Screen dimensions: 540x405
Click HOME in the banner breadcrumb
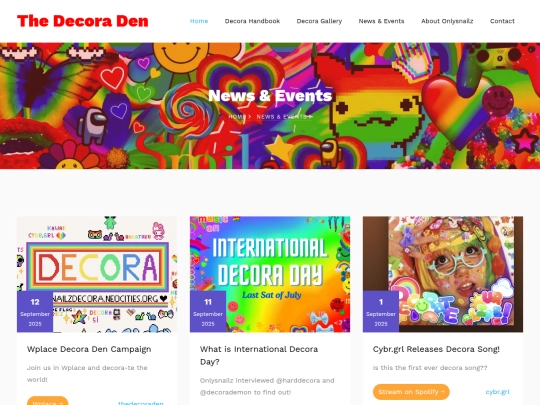pos(237,117)
